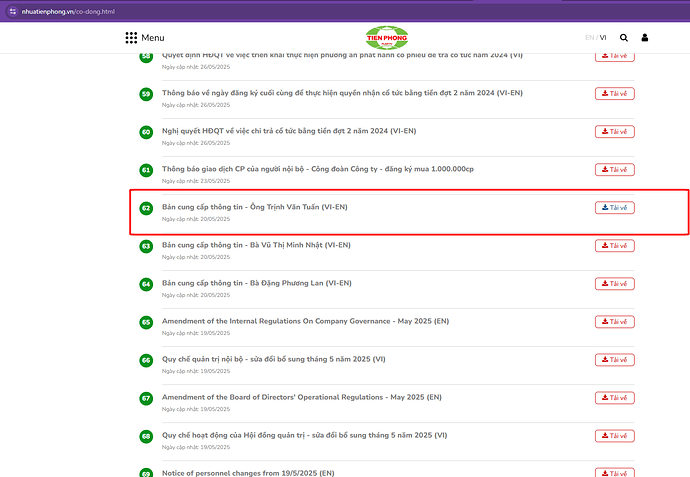The height and width of the screenshot is (477, 690).
Task: Click site info icon in address bar
Action: click(x=13, y=11)
